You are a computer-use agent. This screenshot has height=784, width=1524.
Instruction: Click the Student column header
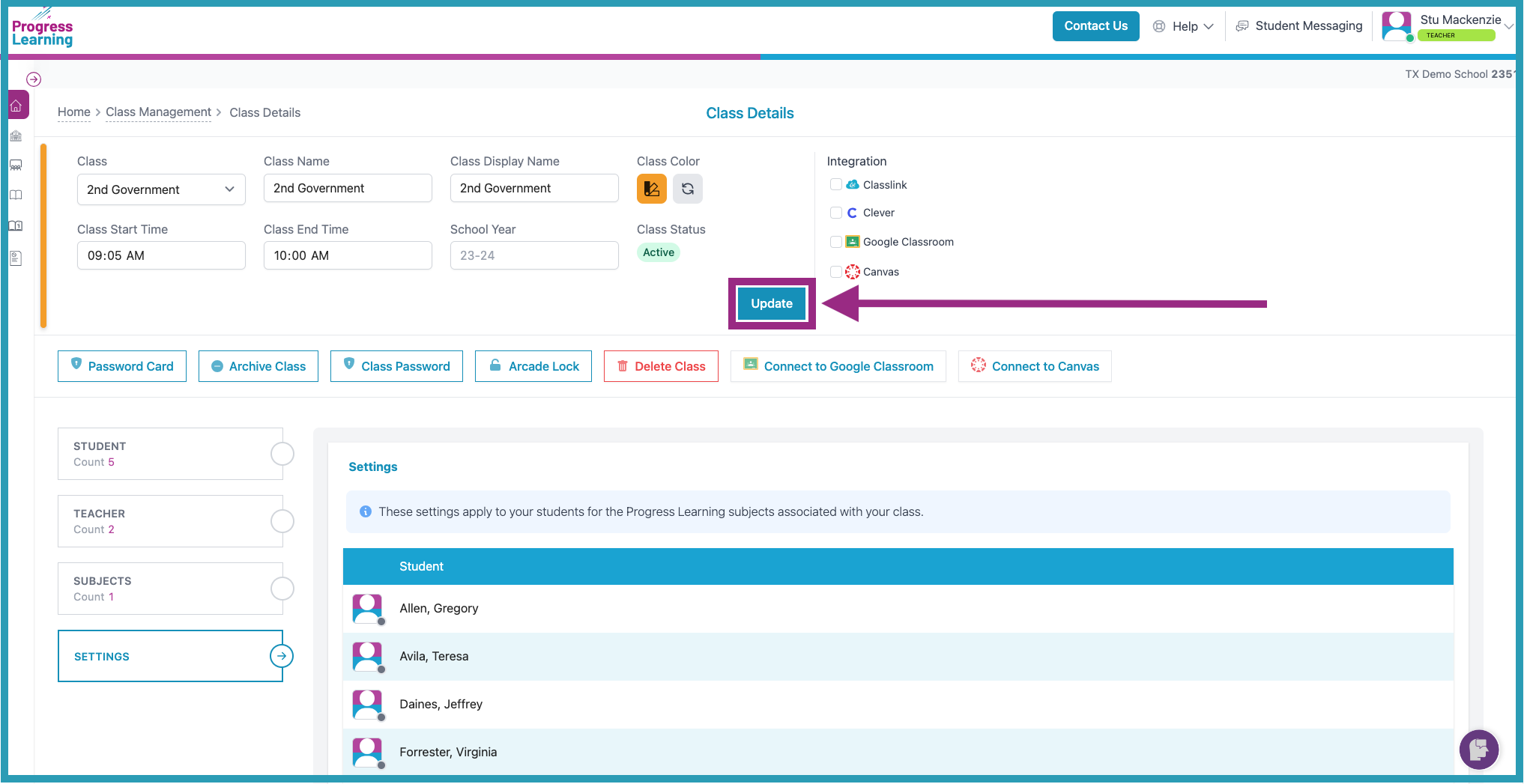421,567
